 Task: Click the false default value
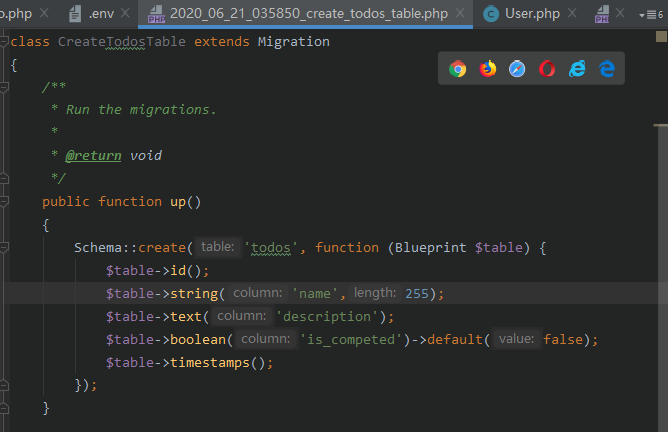pyautogui.click(x=563, y=339)
